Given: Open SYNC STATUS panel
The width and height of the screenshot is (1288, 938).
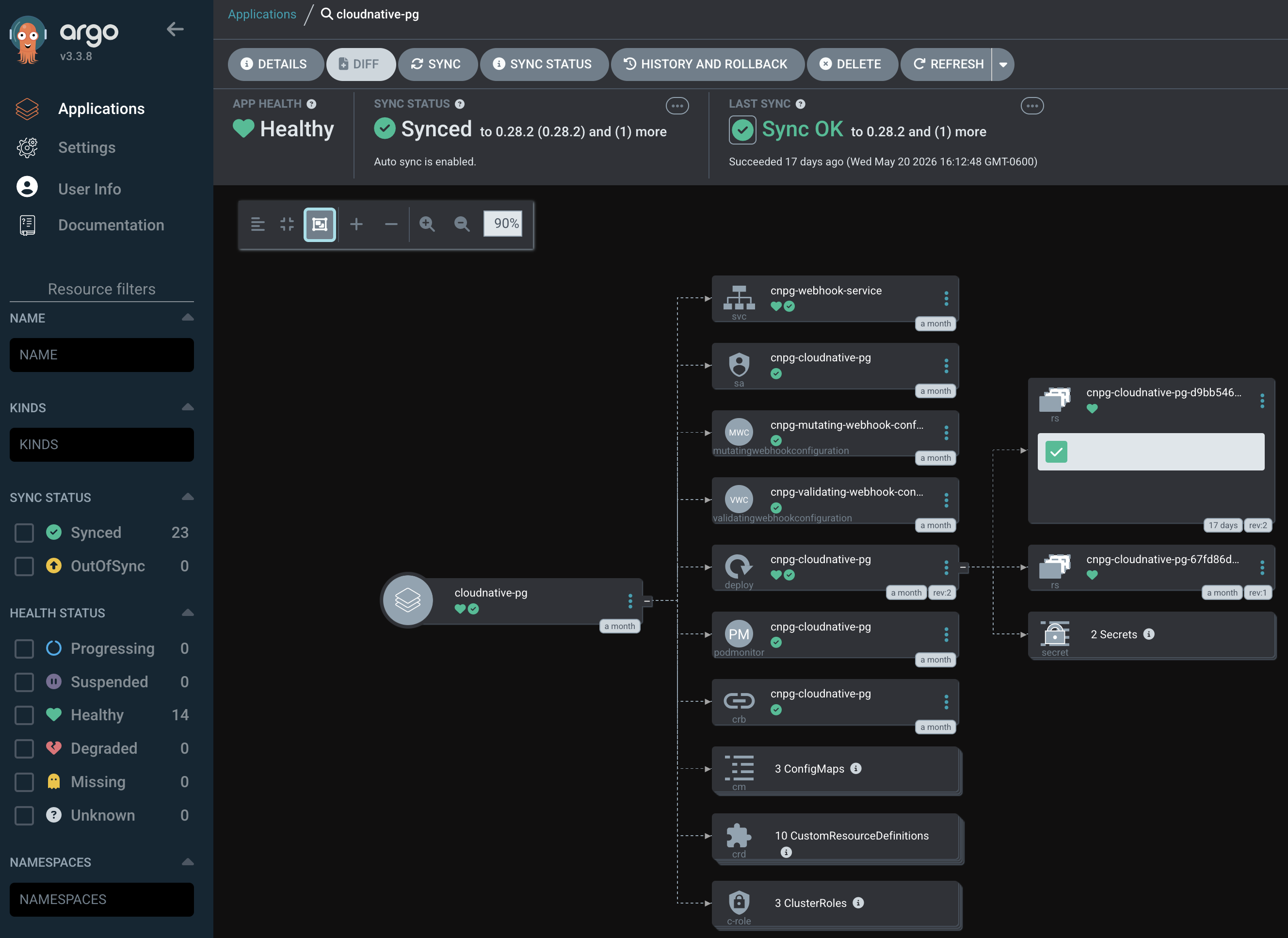Looking at the screenshot, I should [544, 64].
